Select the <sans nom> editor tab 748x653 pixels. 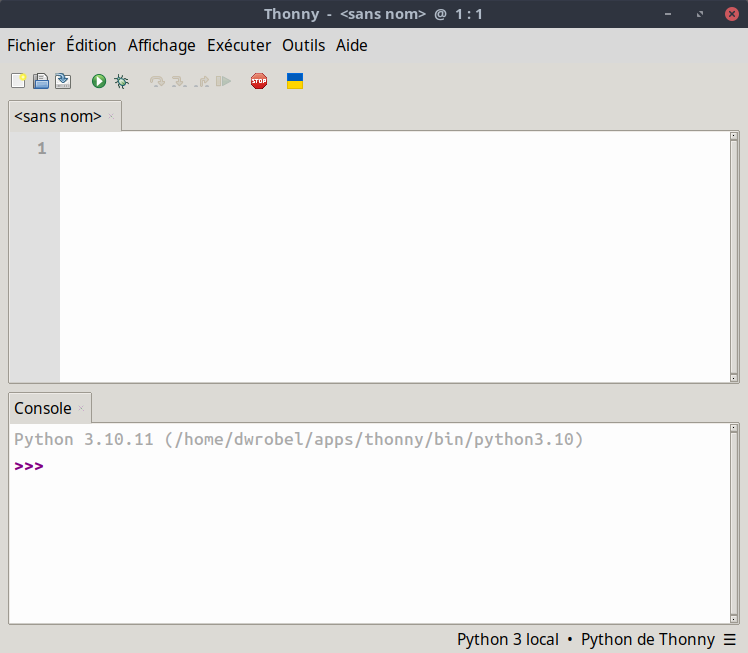58,116
